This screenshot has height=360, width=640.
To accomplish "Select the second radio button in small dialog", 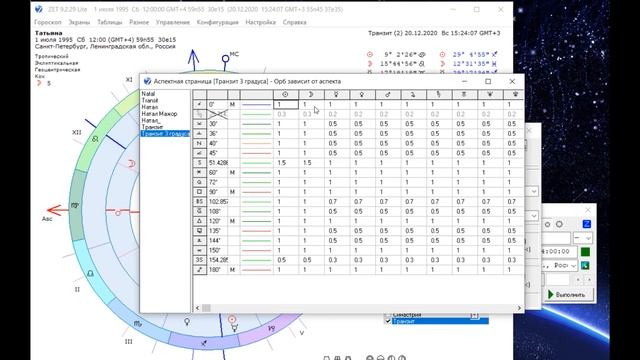I will pyautogui.click(x=559, y=224).
